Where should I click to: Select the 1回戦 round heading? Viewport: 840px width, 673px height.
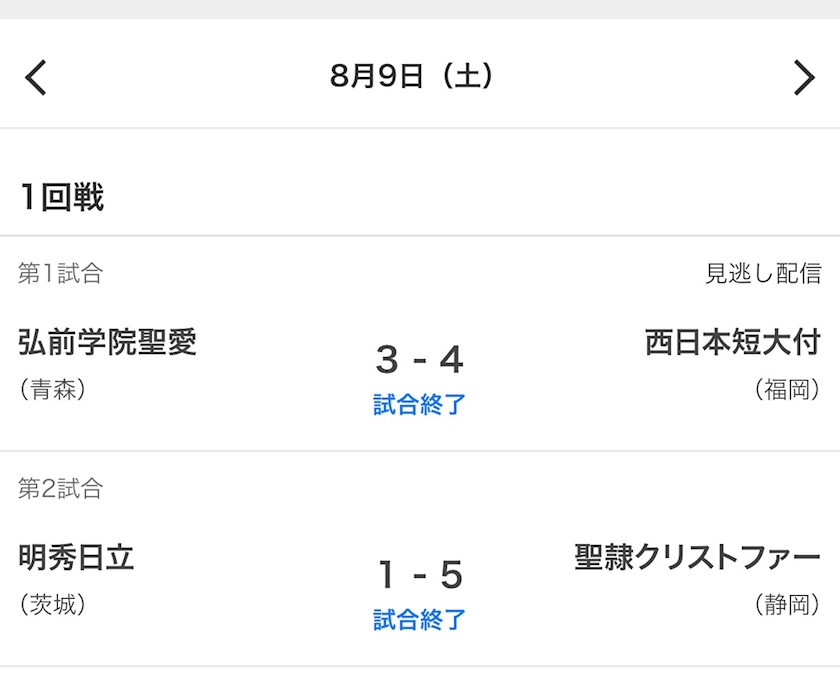[62, 198]
